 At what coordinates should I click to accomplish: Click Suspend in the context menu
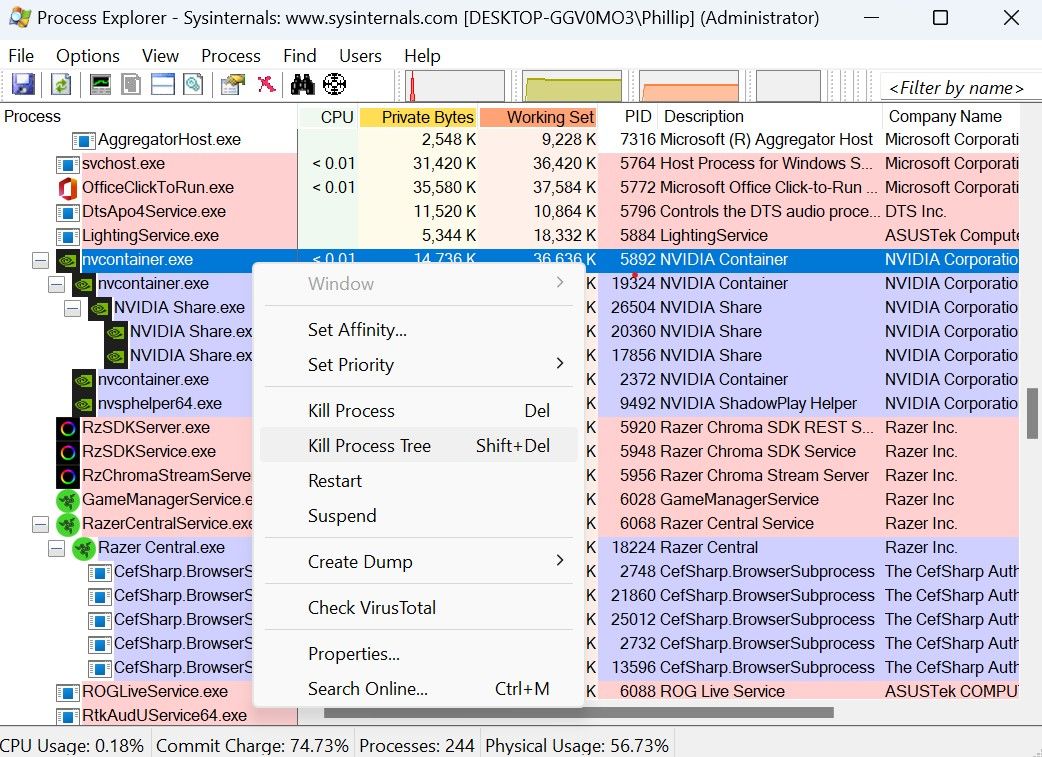340,516
